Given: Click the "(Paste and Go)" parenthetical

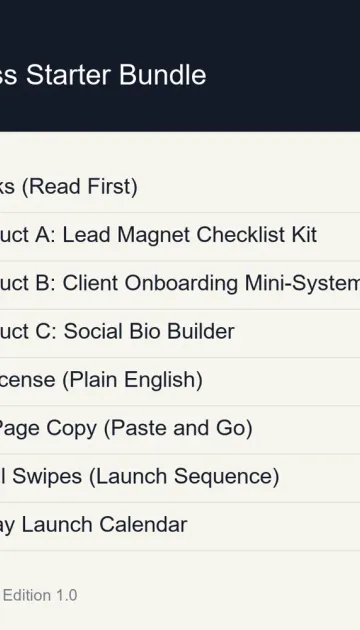Looking at the screenshot, I should click(x=178, y=429).
